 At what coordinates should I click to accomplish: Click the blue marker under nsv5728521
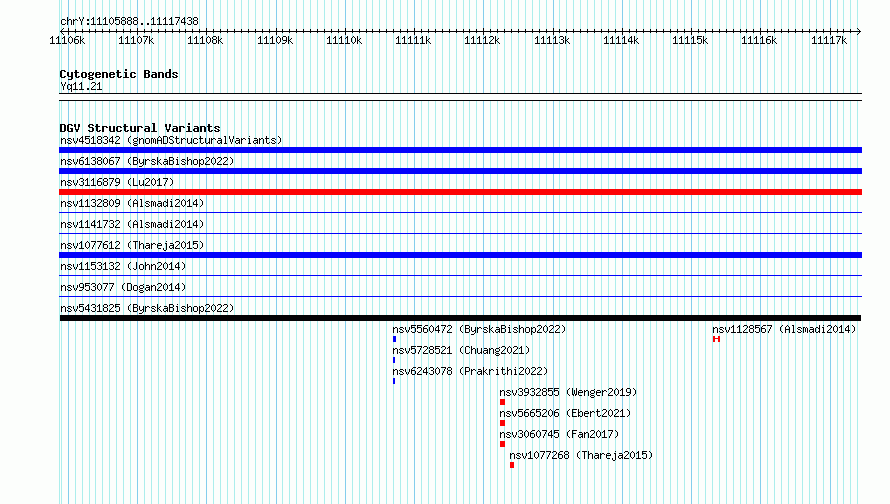pos(394,360)
